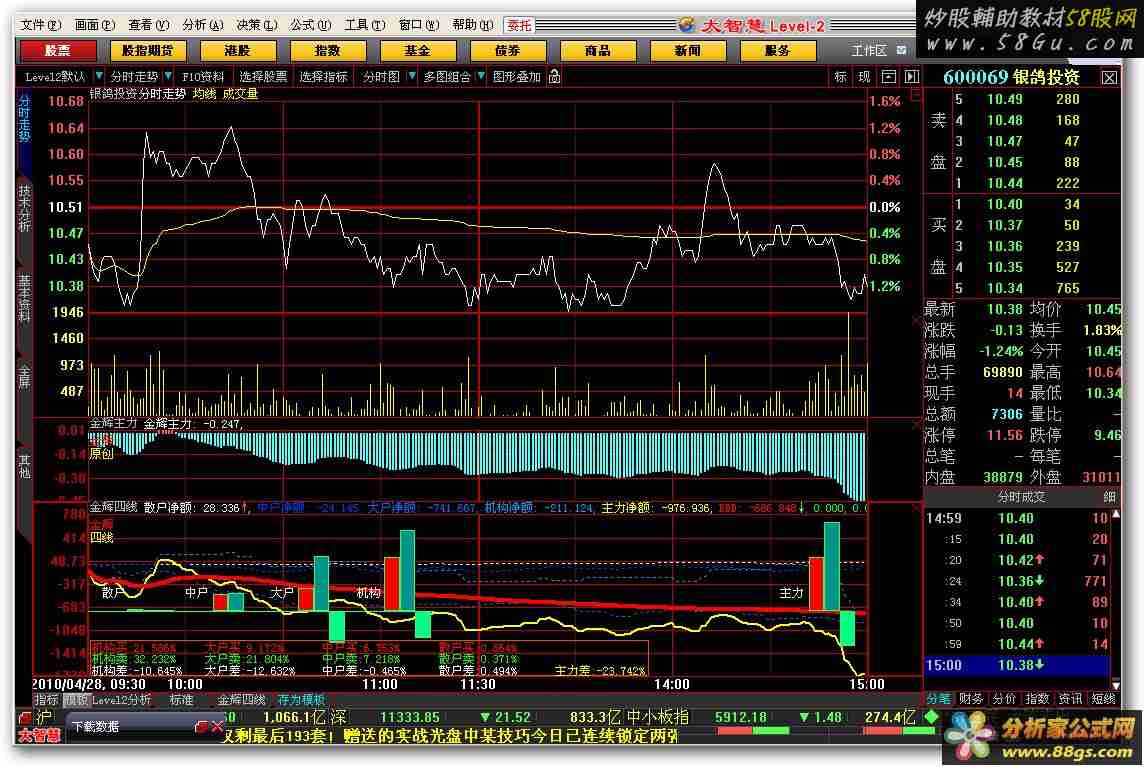Close the 600069 银鸽投资 quote panel
Image resolution: width=1144 pixels, height=767 pixels.
pos(1109,77)
